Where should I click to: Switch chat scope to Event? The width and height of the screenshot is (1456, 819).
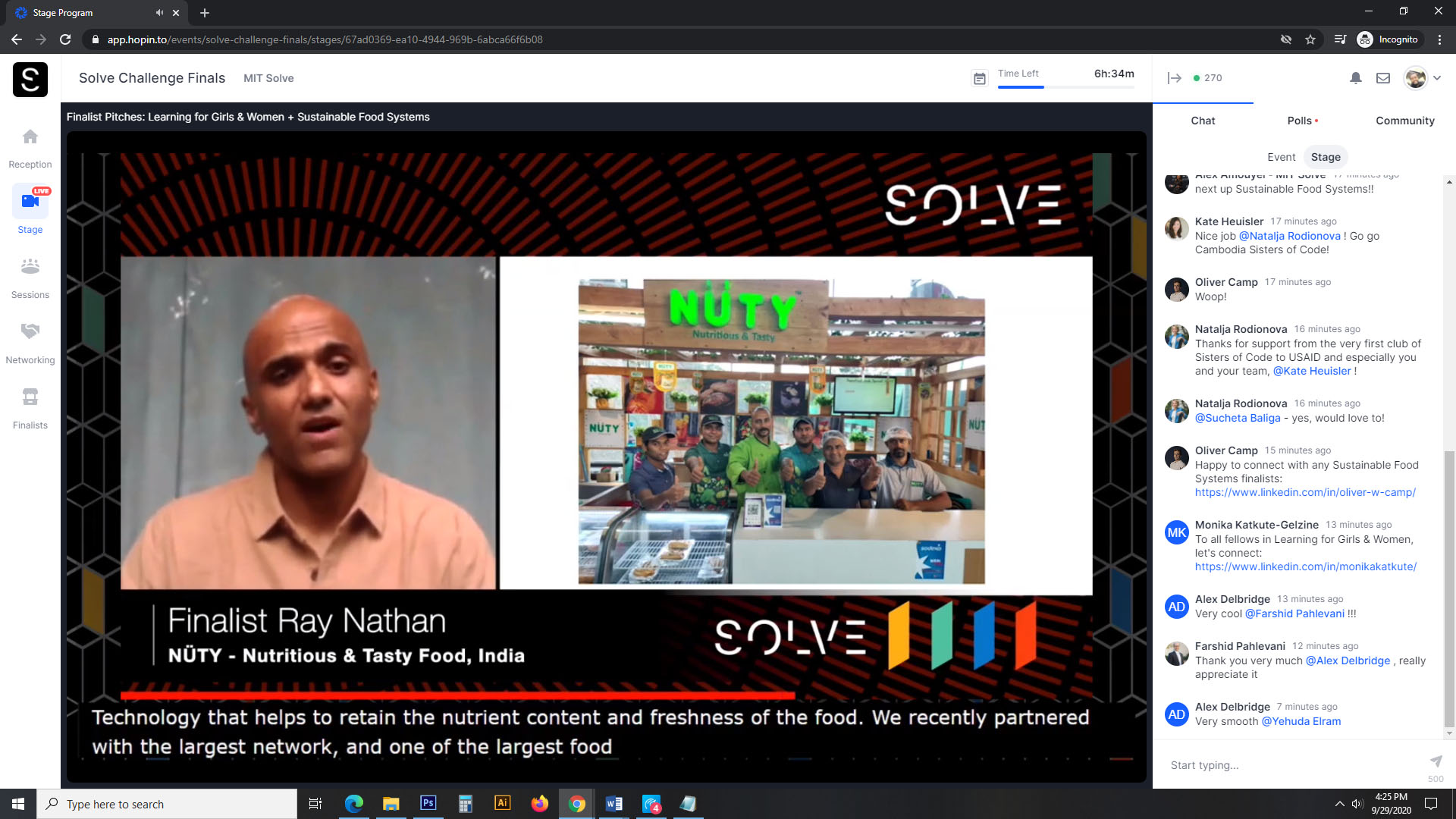(1281, 157)
